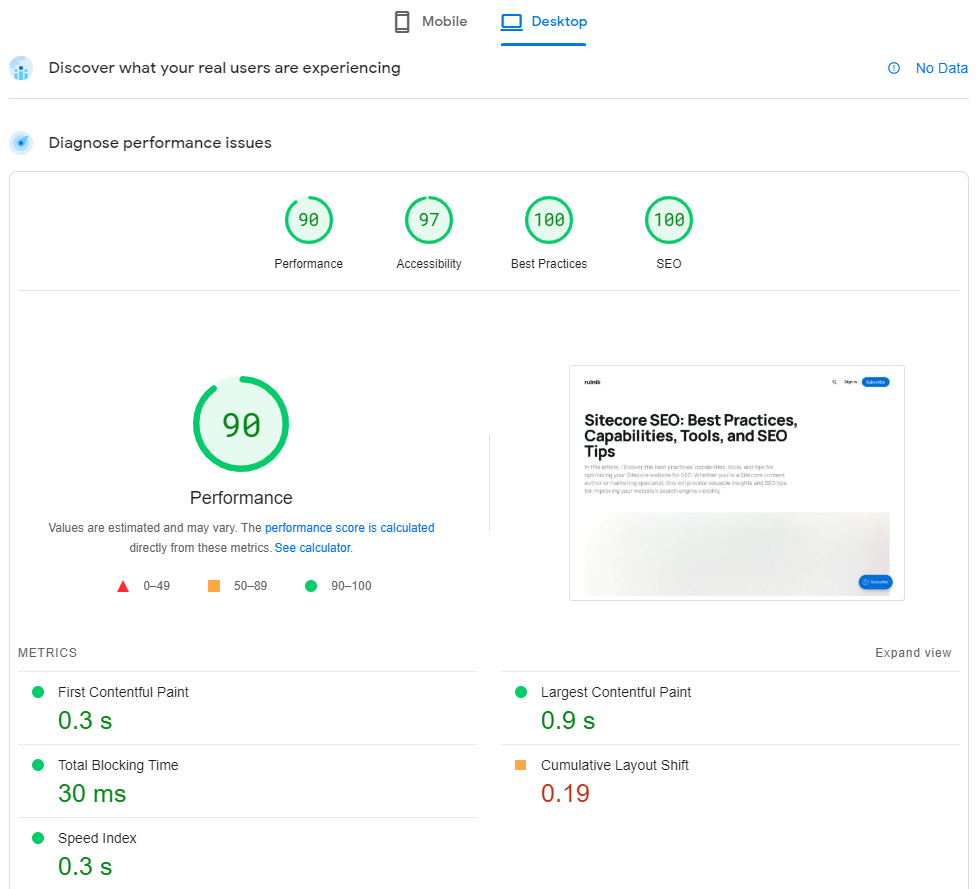Screen dimensions: 979x889
Task: Click the real users experience icon
Action: tap(21, 69)
